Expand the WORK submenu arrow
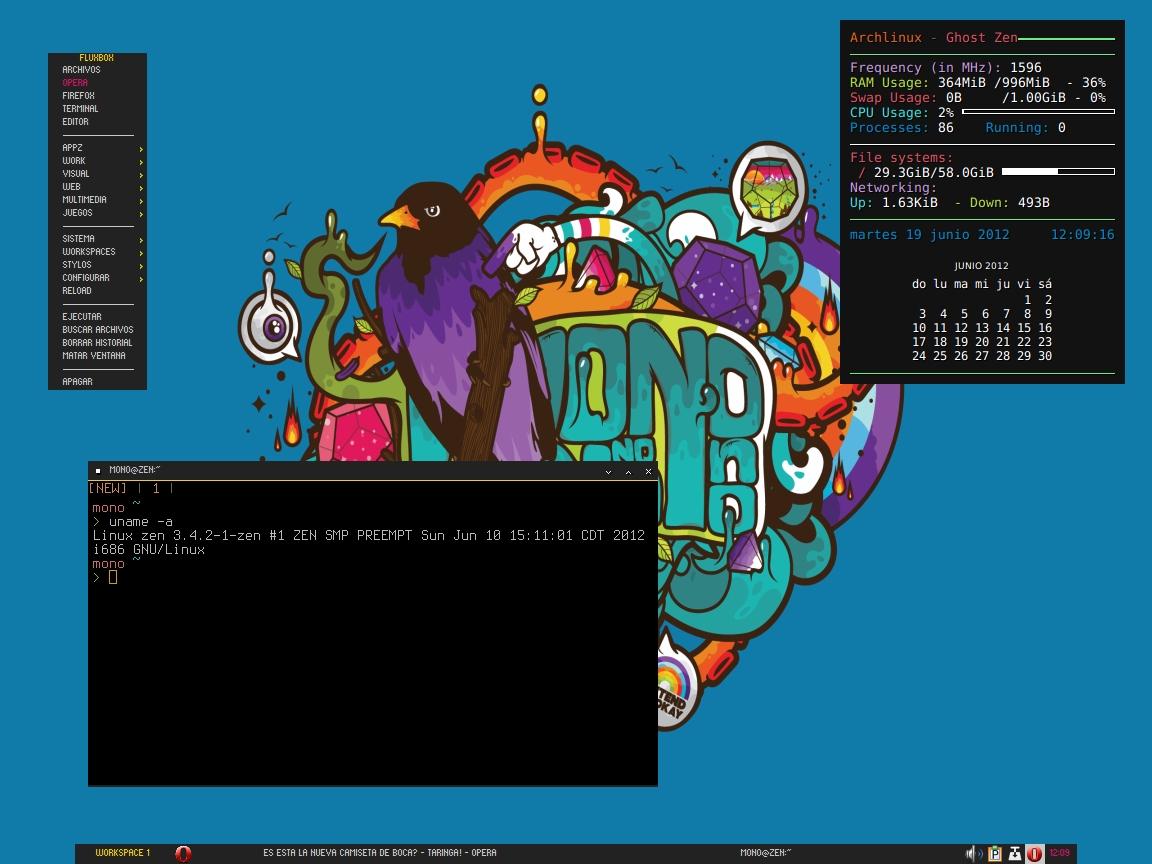 pos(140,162)
